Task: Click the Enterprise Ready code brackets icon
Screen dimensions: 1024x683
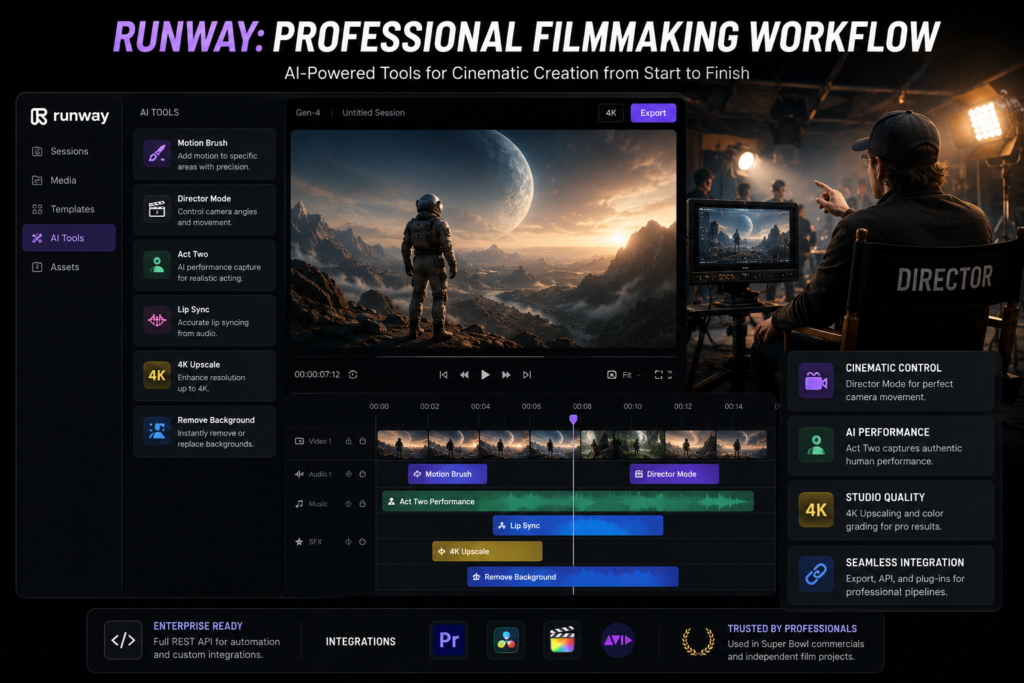Action: pyautogui.click(x=123, y=640)
